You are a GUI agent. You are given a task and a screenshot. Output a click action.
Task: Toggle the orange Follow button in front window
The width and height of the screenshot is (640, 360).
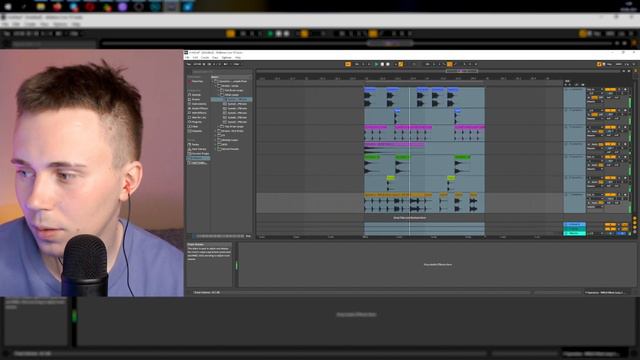coord(348,64)
